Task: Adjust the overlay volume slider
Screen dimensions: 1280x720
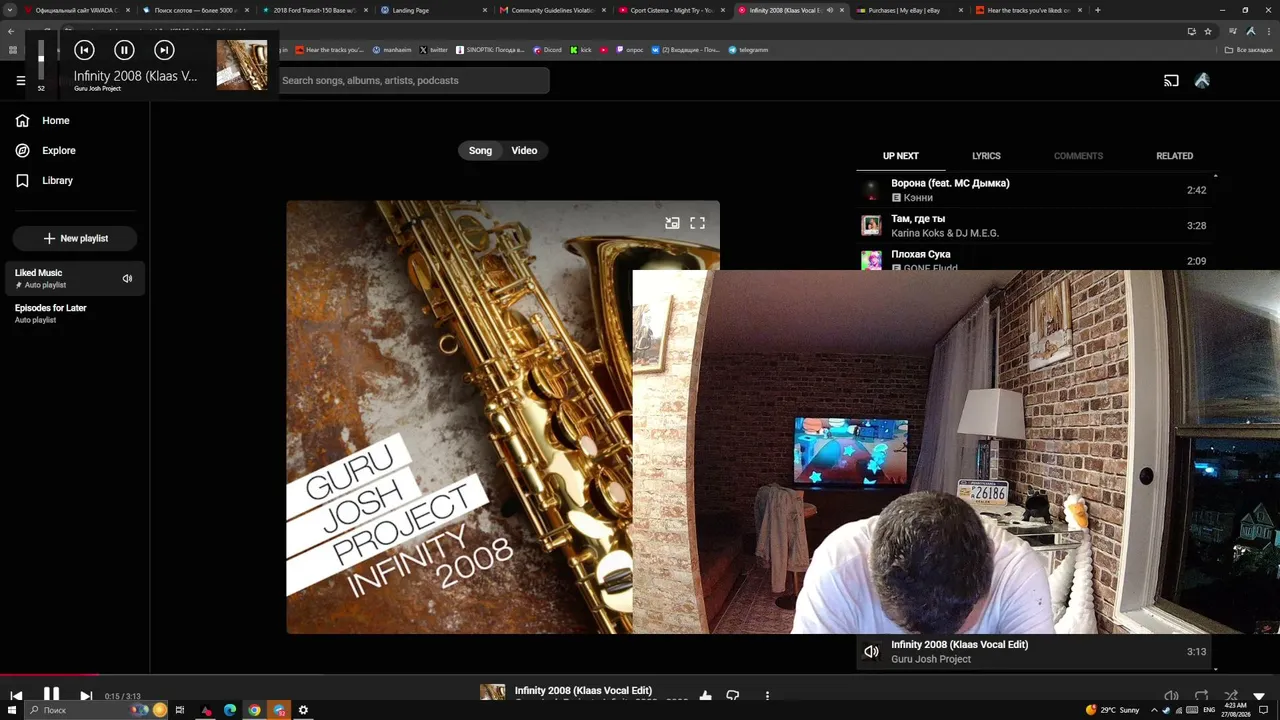Action: point(41,62)
